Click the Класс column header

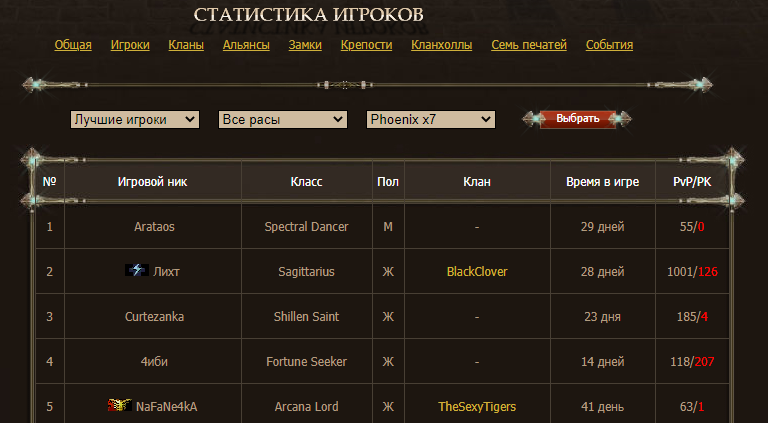[x=307, y=182]
